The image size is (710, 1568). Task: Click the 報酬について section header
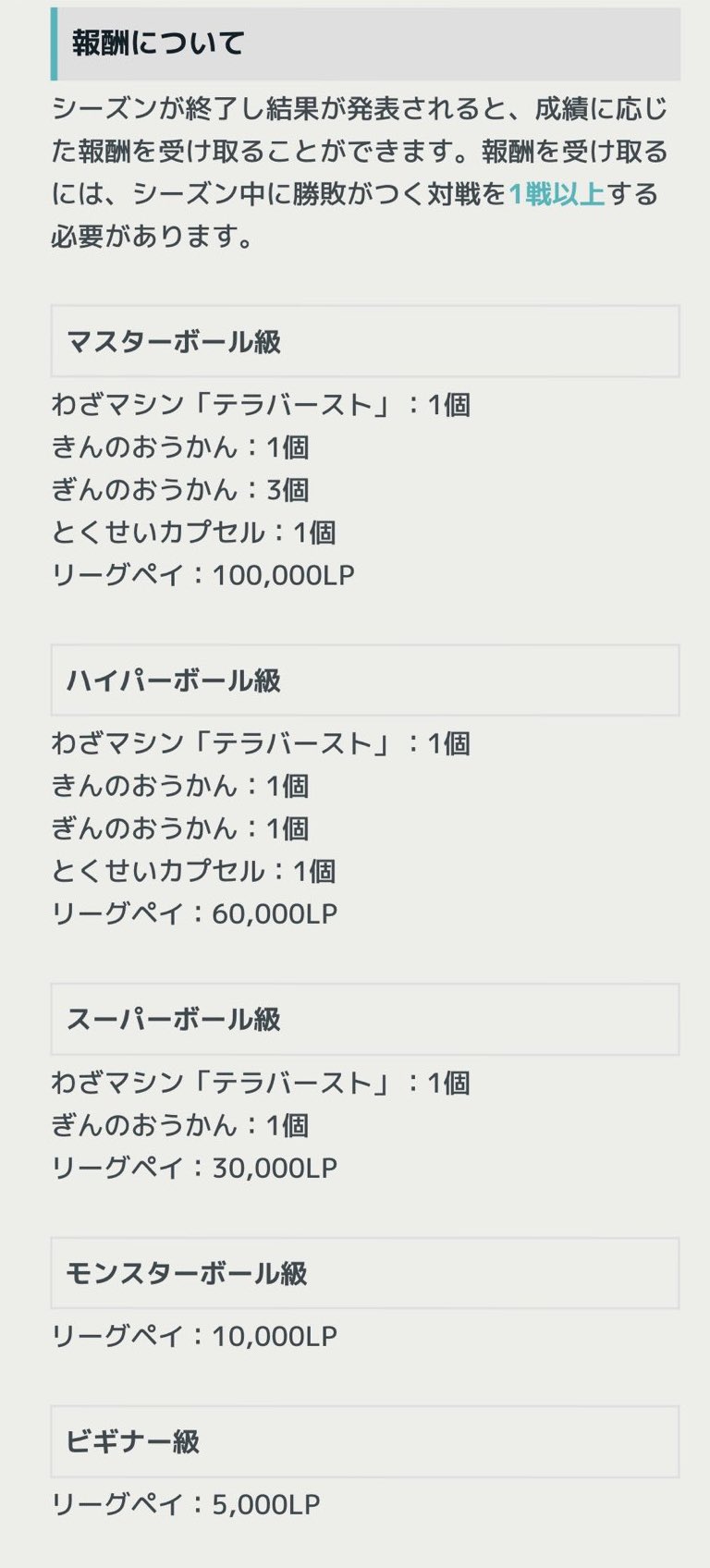157,43
